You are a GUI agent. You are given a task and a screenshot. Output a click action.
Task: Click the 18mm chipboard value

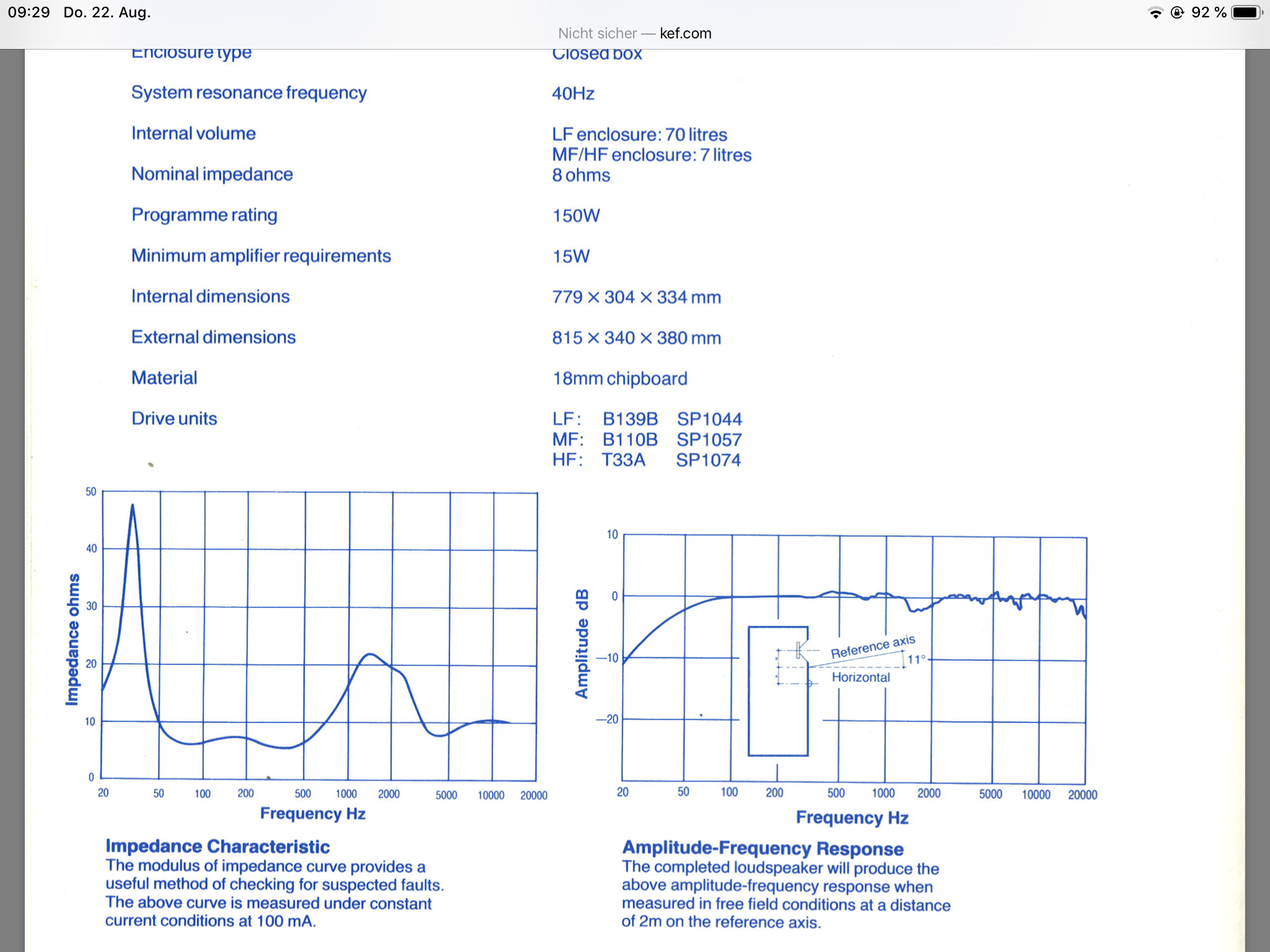pyautogui.click(x=620, y=378)
